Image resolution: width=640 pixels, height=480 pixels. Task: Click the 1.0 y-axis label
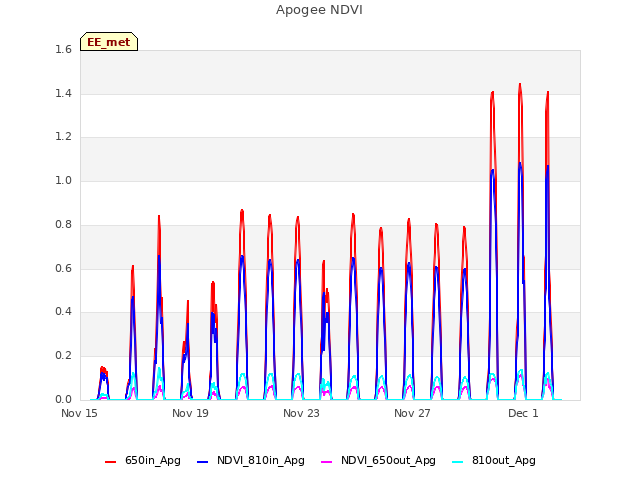63,180
